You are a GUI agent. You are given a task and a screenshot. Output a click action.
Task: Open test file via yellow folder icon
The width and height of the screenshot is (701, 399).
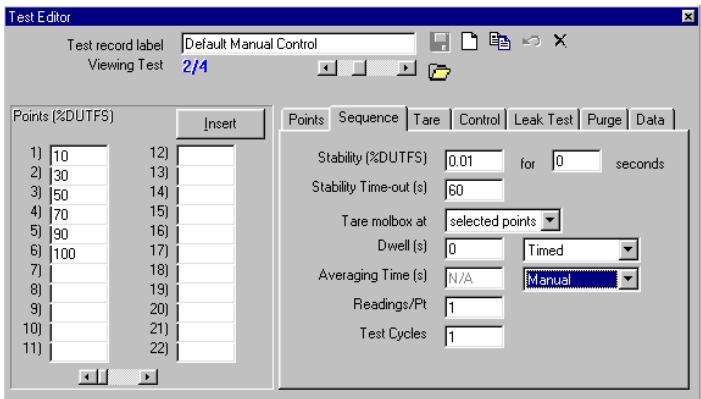(x=439, y=72)
